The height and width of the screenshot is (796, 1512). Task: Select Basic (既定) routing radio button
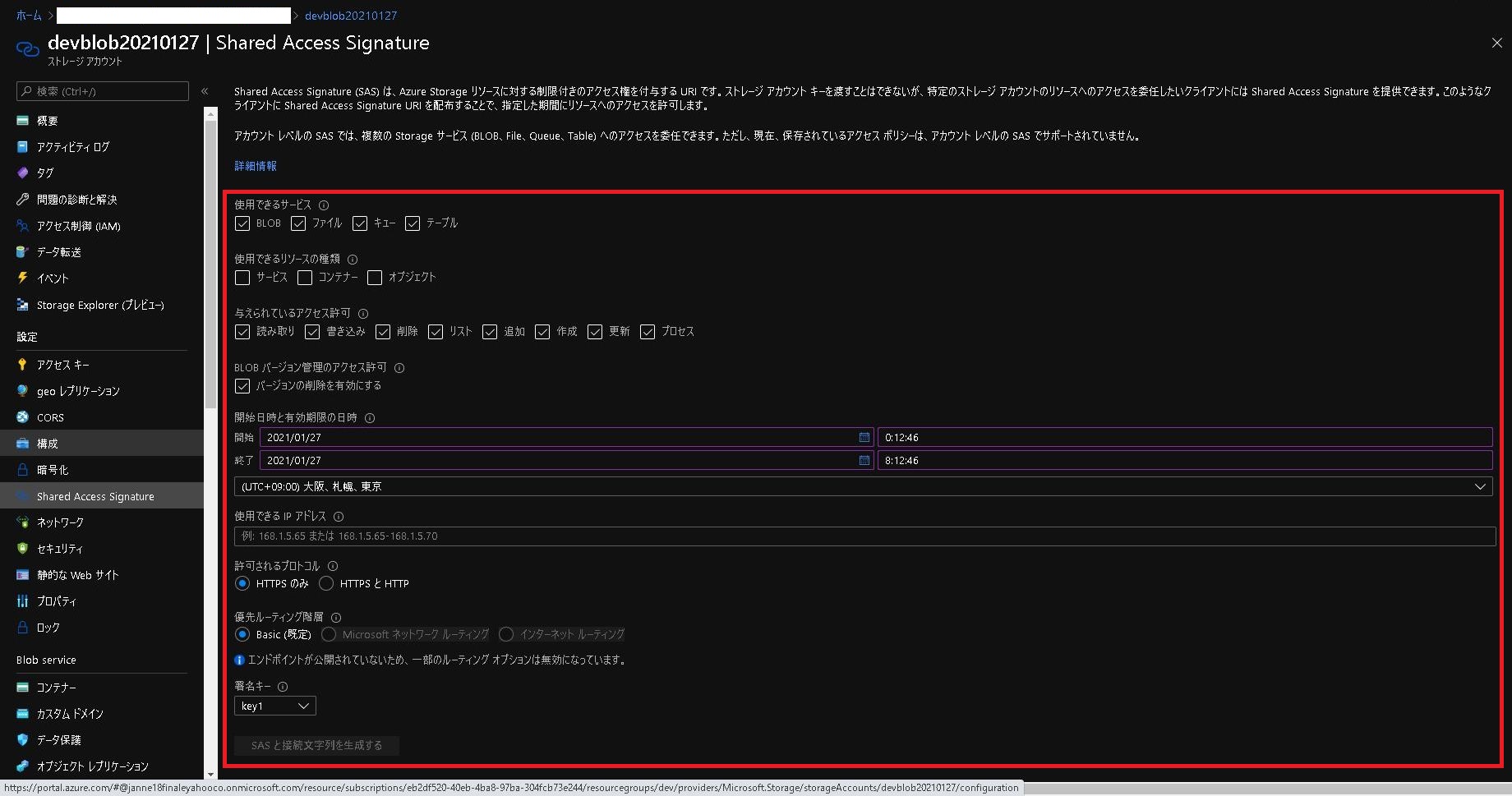click(242, 635)
